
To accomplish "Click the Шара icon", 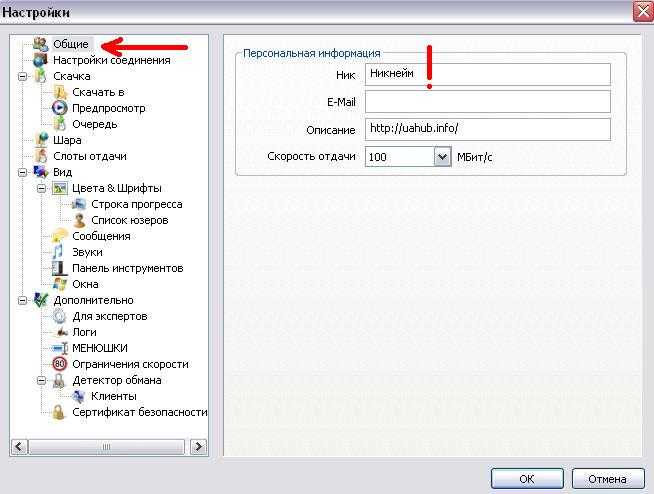I will tap(41, 140).
